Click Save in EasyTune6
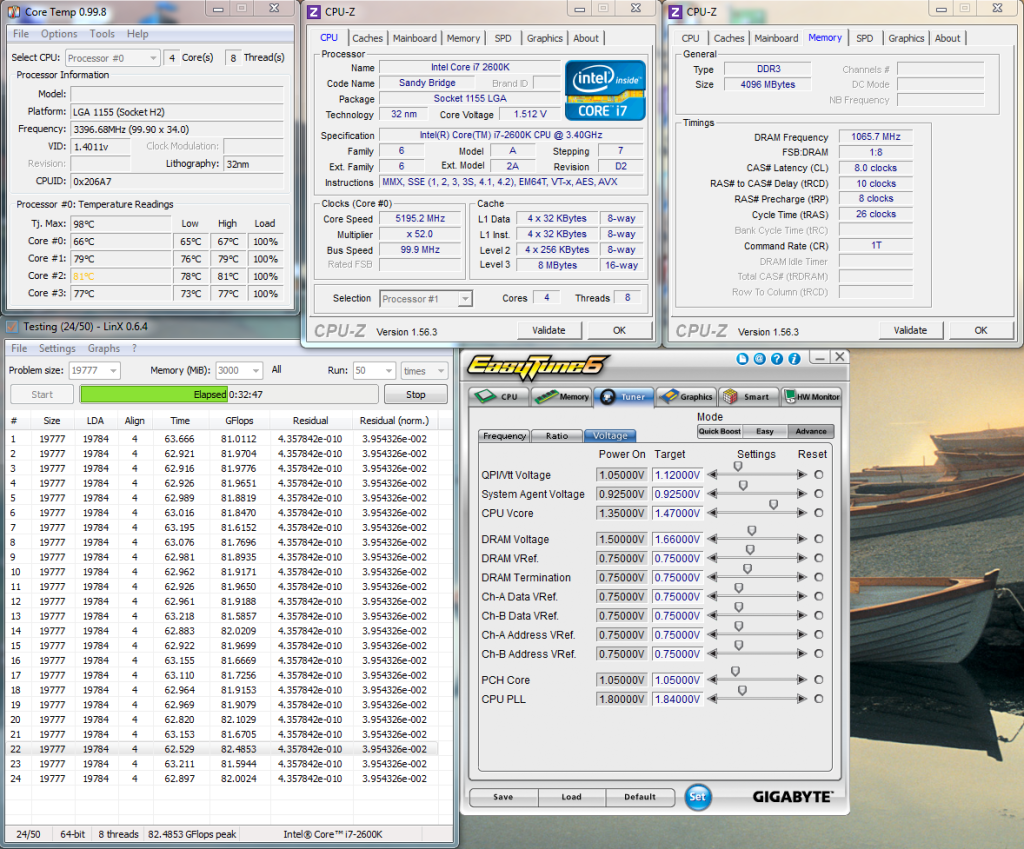The image size is (1024, 849). [503, 797]
